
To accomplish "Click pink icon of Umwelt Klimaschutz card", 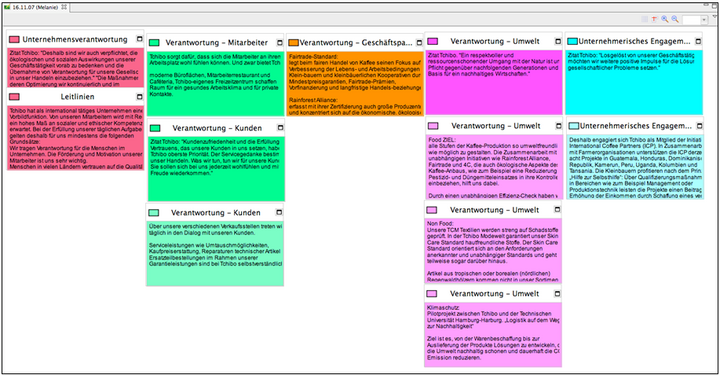I will click(x=432, y=294).
